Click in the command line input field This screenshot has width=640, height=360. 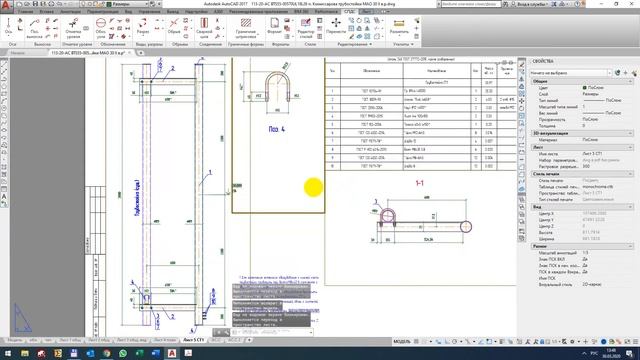[x=271, y=333]
